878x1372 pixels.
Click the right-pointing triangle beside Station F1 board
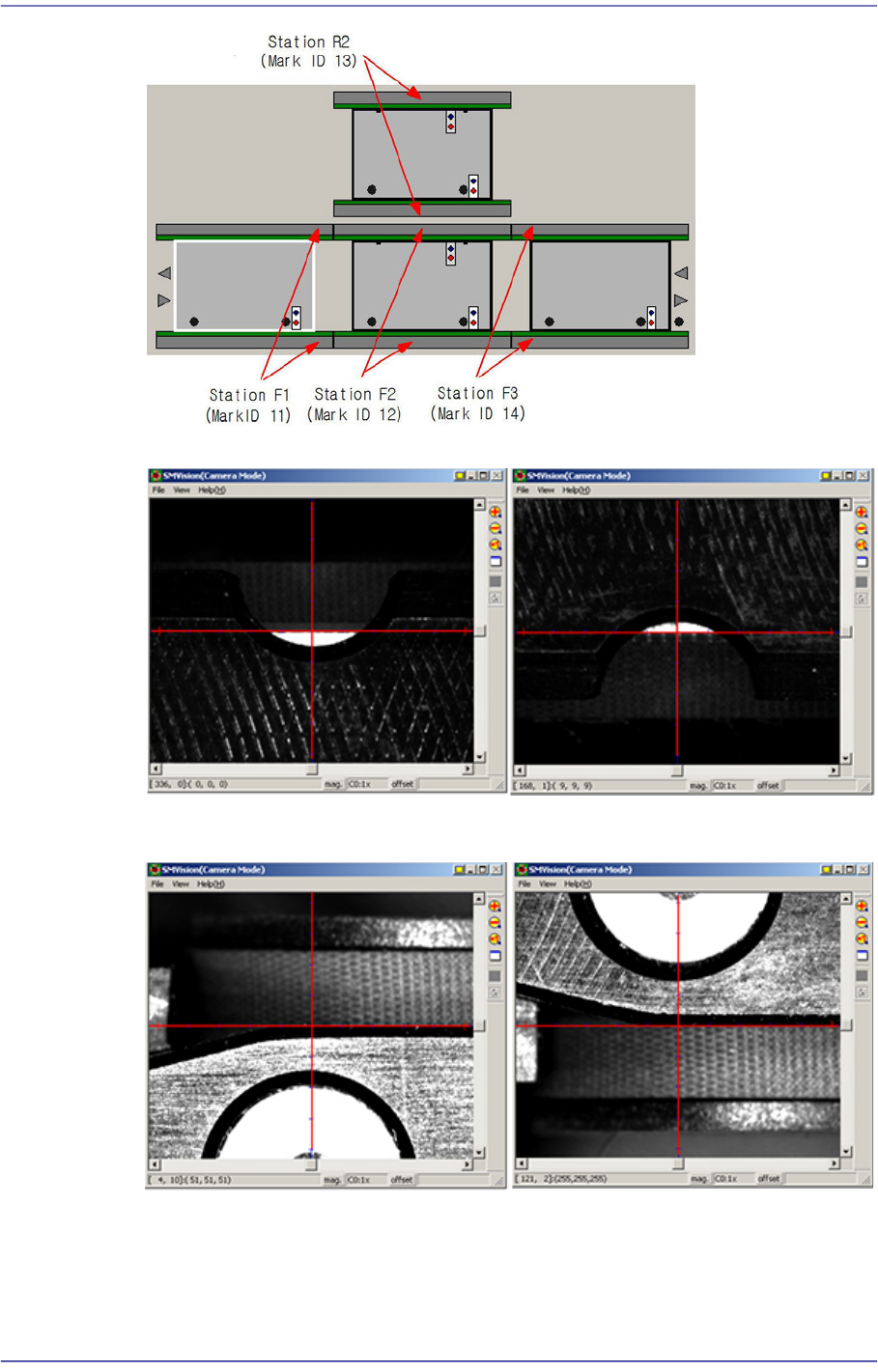tap(164, 301)
